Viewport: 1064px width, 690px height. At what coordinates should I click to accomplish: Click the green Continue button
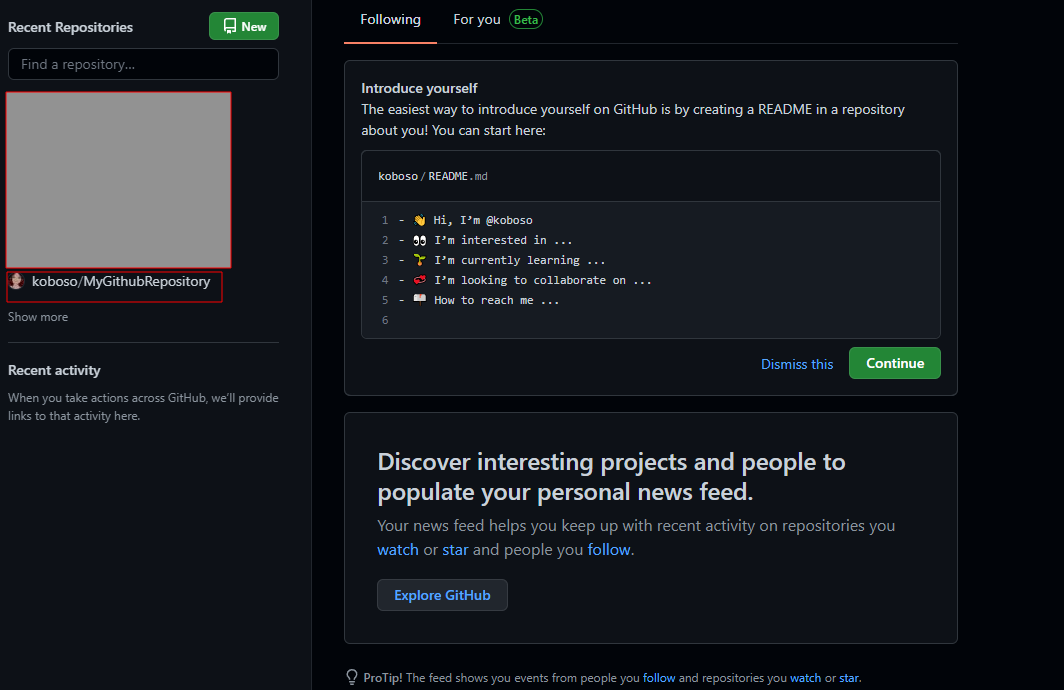click(894, 363)
